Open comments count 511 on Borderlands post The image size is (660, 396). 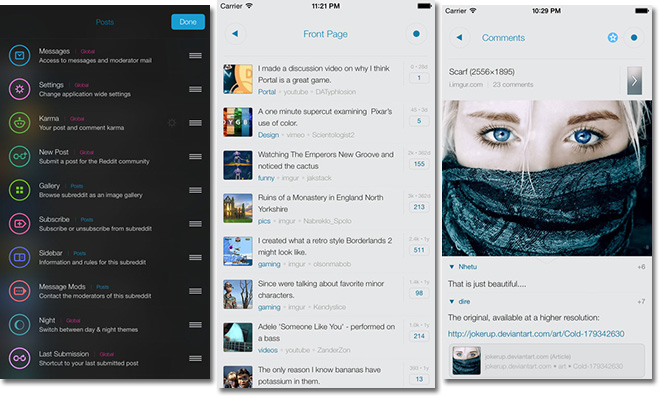click(x=419, y=250)
